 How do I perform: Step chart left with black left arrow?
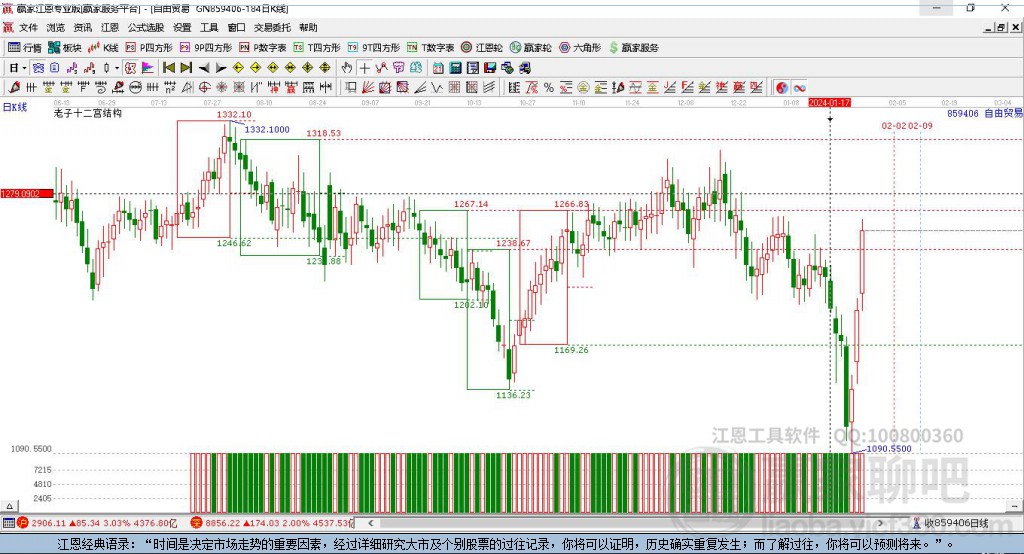point(204,68)
